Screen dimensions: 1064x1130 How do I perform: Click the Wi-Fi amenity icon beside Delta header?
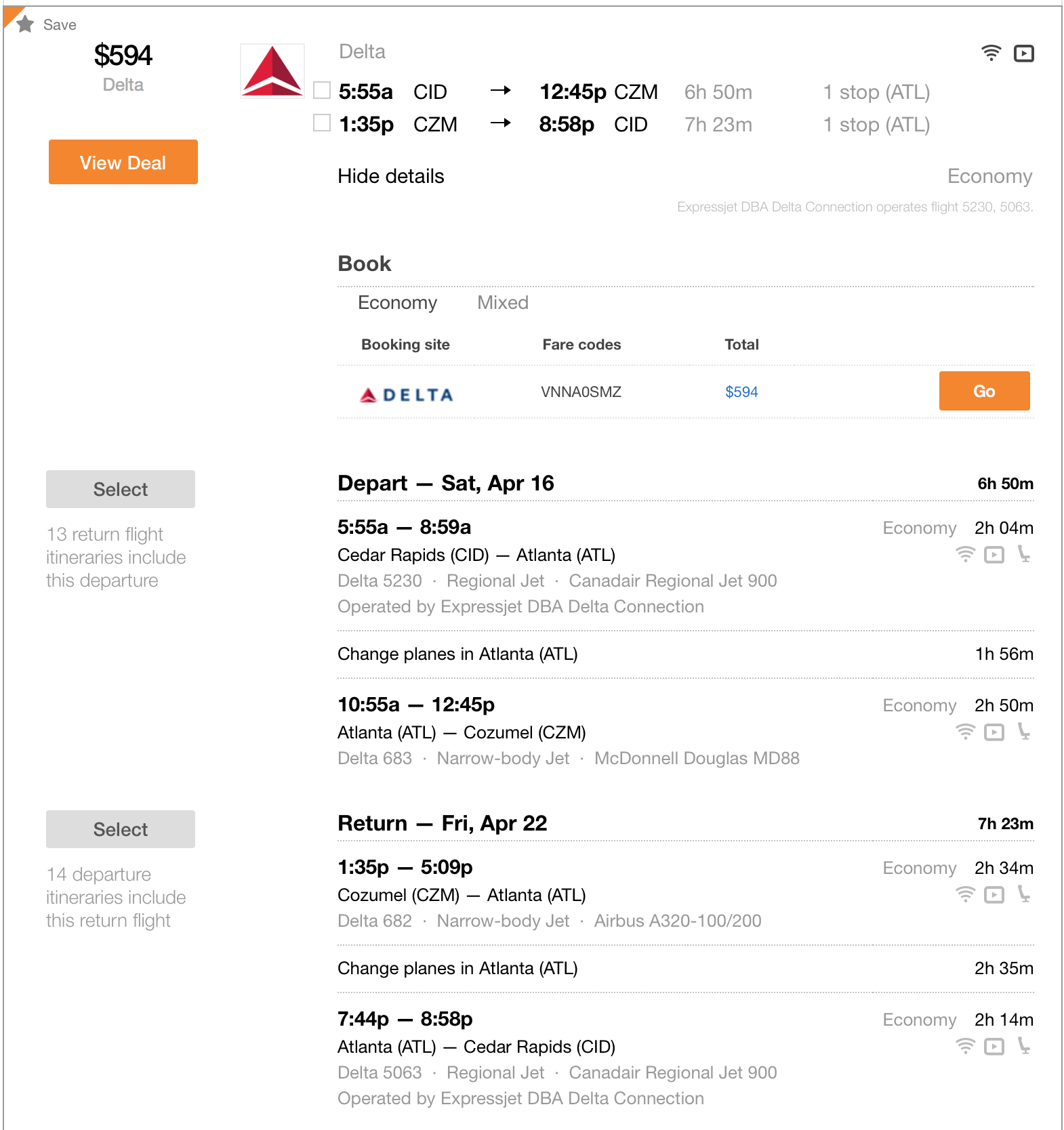click(991, 53)
